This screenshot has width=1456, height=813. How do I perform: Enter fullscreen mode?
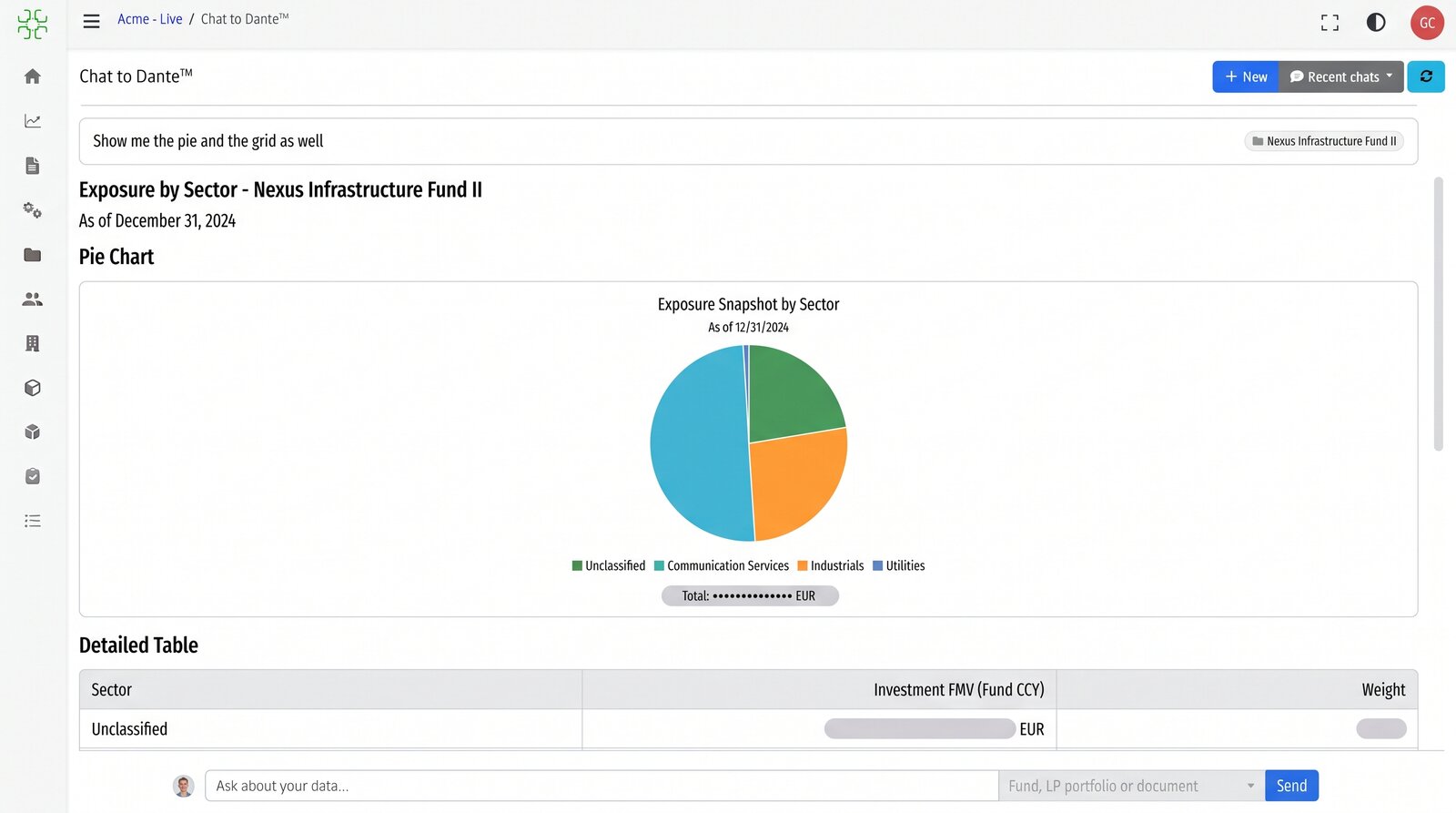(1330, 23)
